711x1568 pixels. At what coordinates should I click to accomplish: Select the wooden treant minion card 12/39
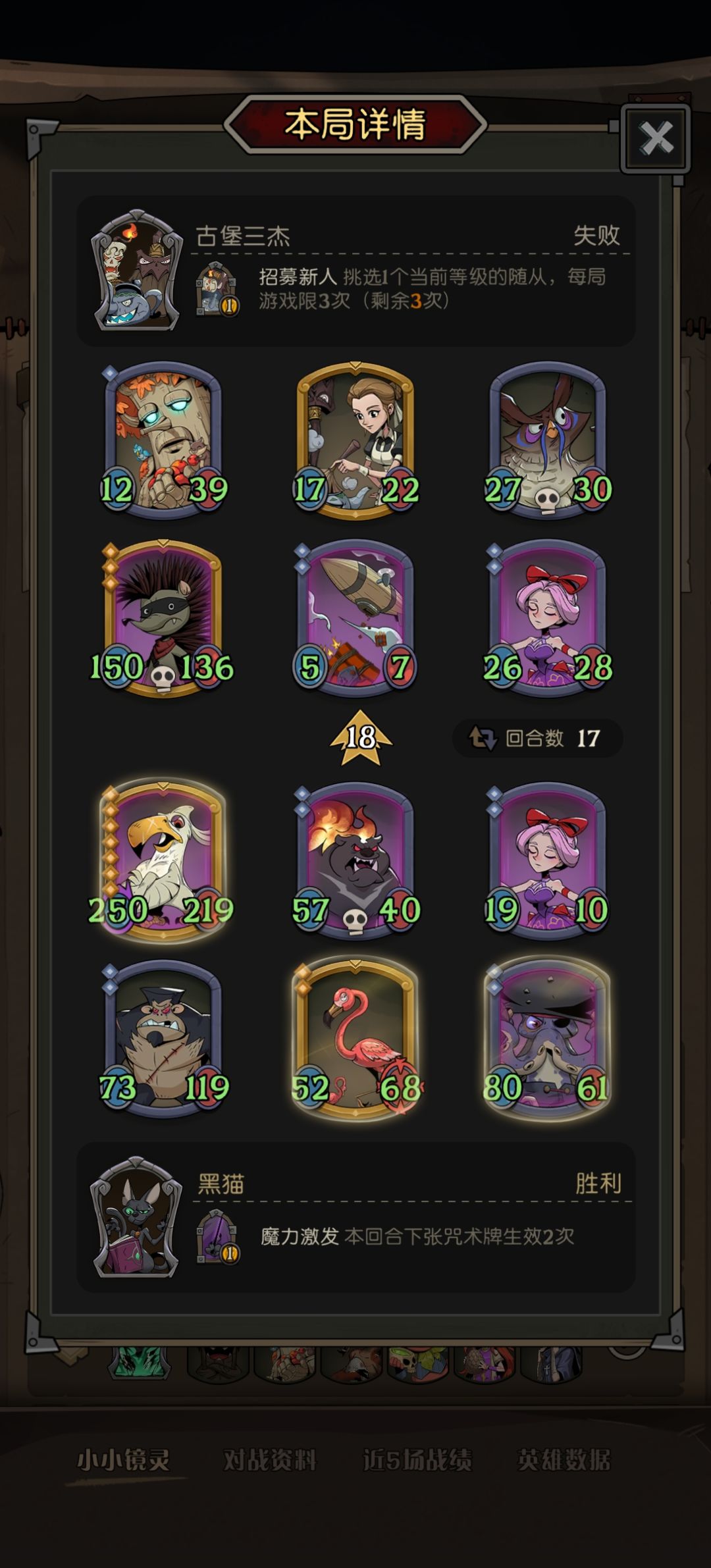(x=163, y=440)
